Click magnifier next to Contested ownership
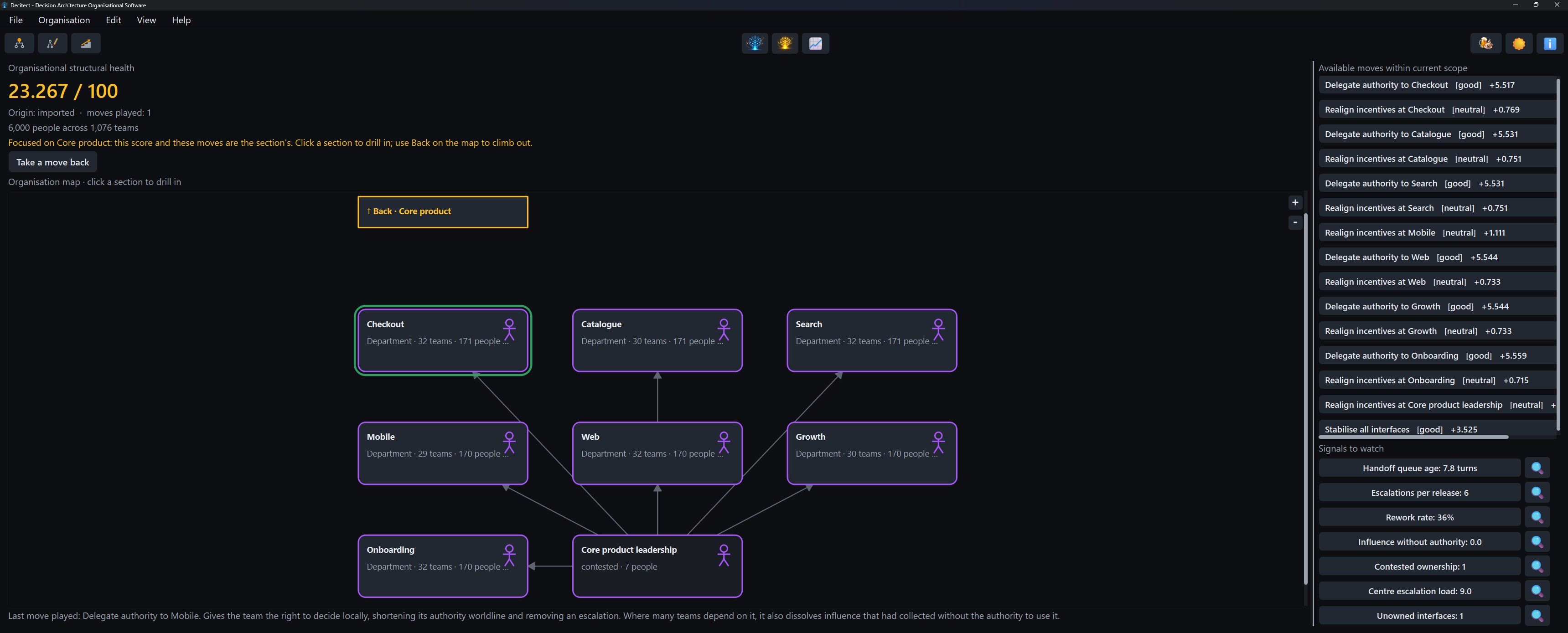The height and width of the screenshot is (633, 1568). pos(1537,566)
